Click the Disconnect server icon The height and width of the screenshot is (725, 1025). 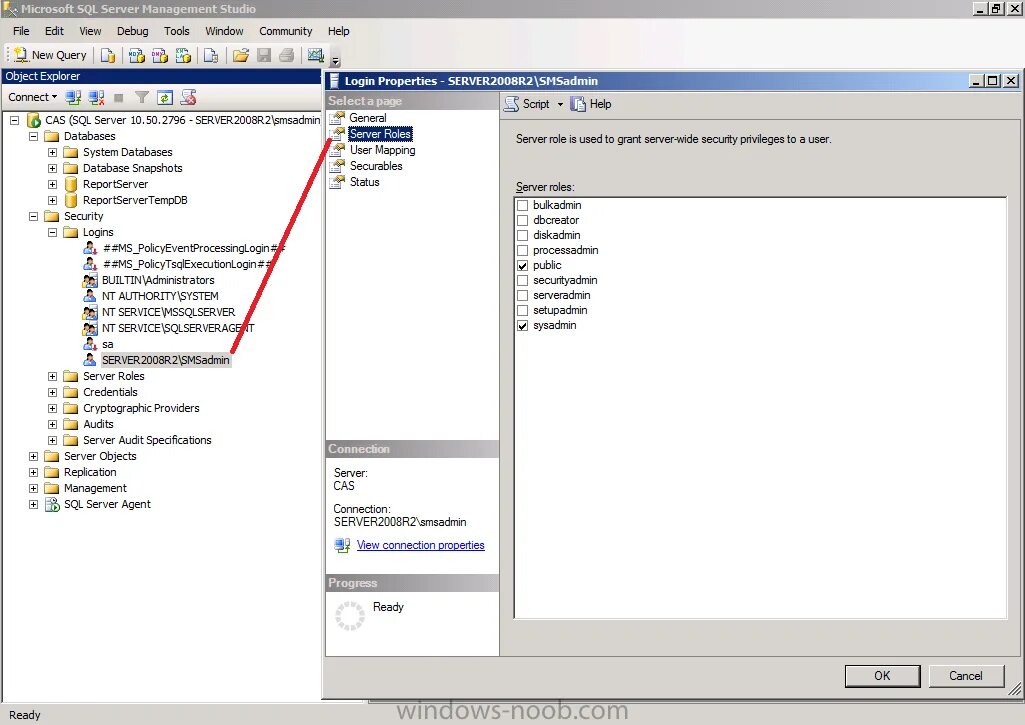[x=96, y=97]
